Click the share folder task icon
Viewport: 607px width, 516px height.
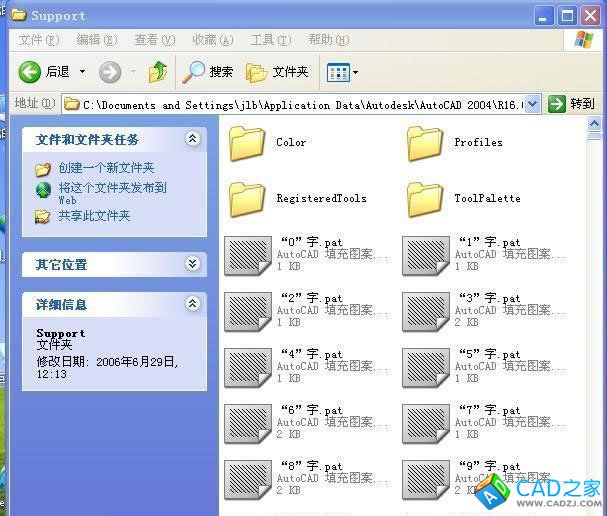(42, 217)
